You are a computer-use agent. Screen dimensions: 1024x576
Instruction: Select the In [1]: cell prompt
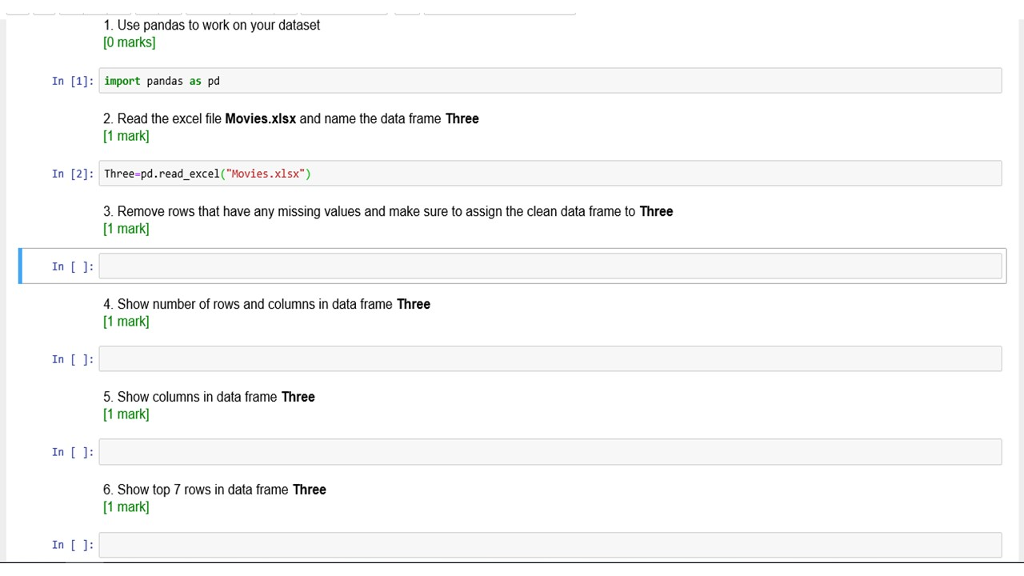coord(72,81)
